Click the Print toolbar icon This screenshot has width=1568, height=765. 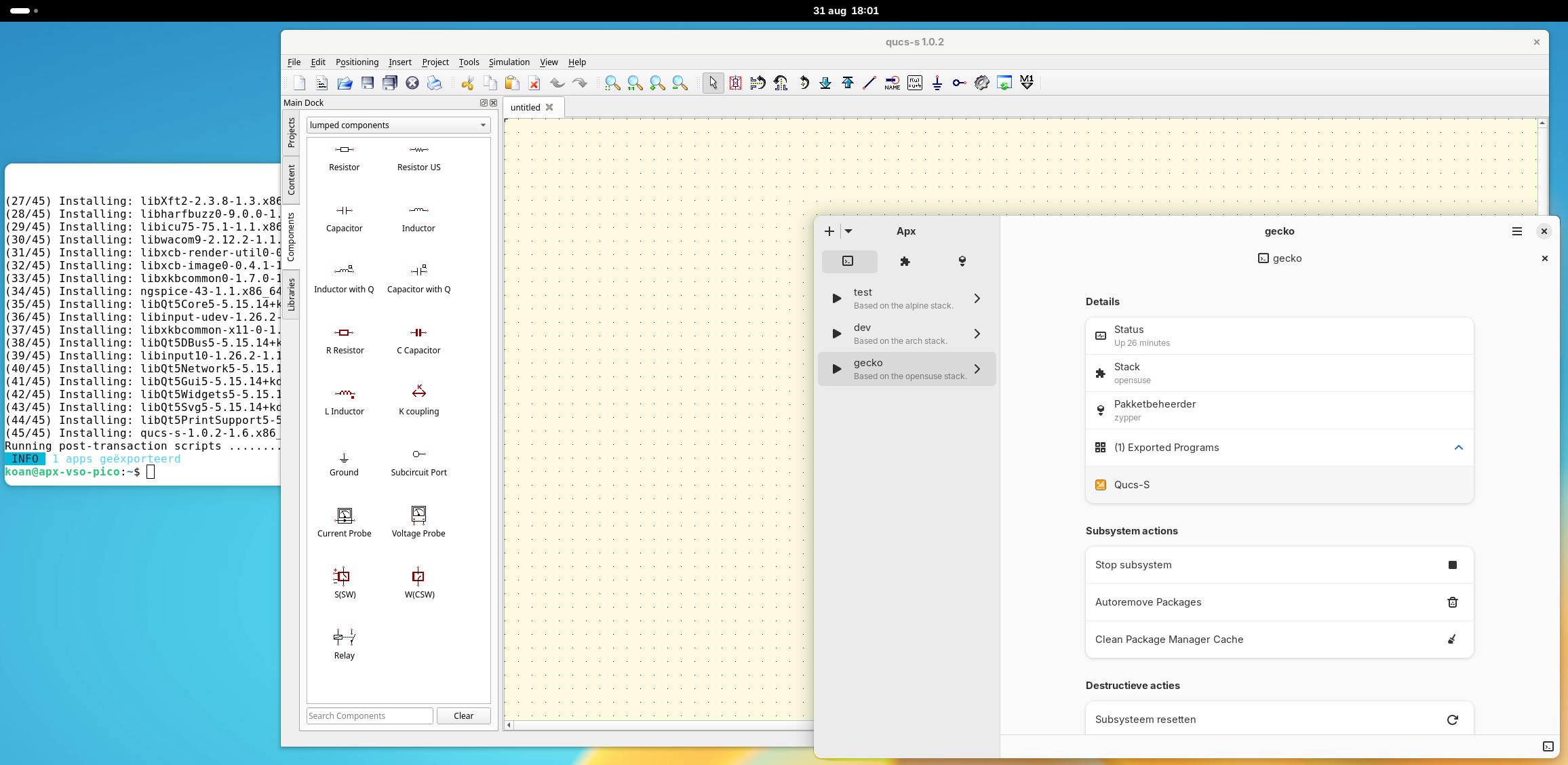tap(434, 83)
